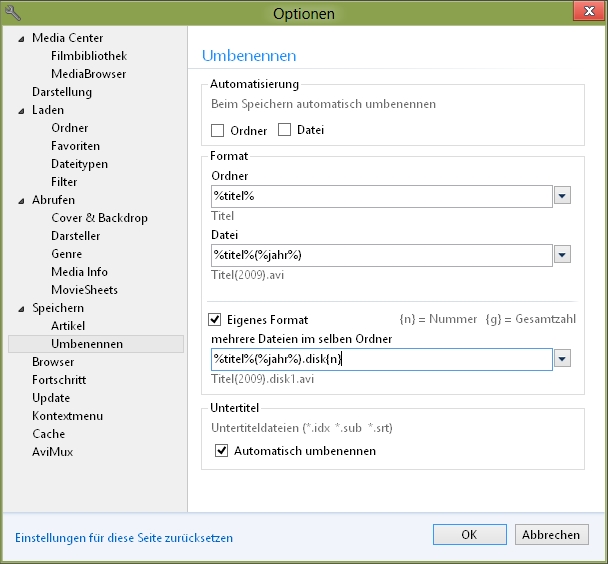Collapse the Laden tree section arrow
Image resolution: width=608 pixels, height=564 pixels.
click(21, 111)
